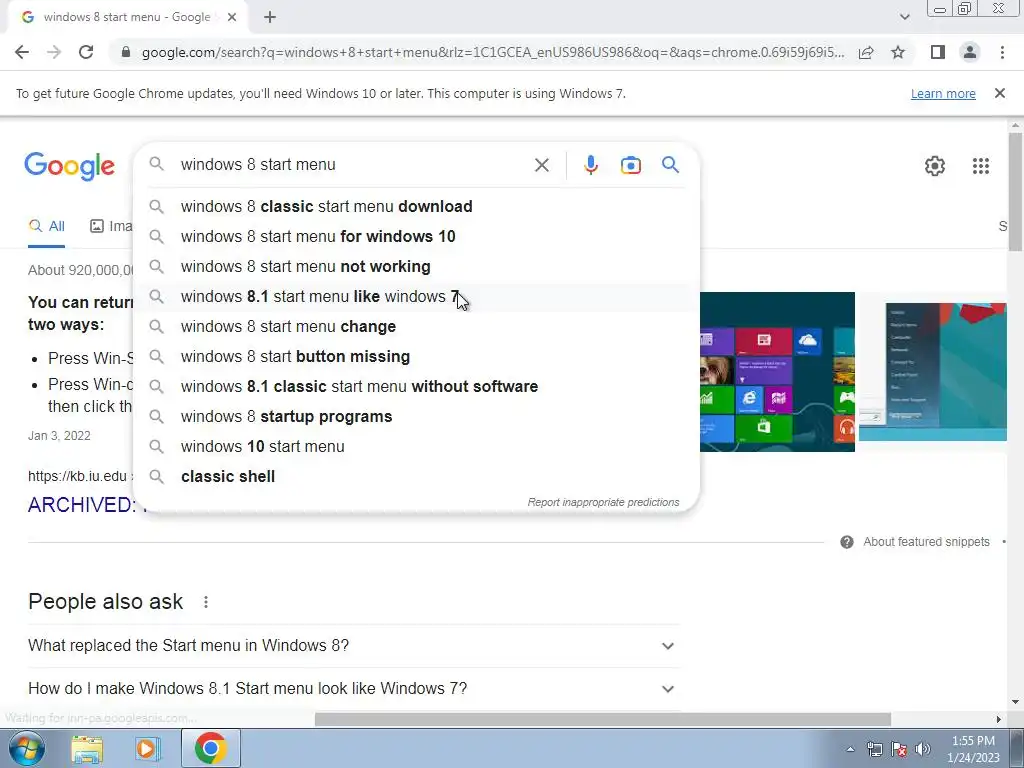Click 'Report inappropriate predictions'
Screen dimensions: 1024x768
click(x=603, y=502)
